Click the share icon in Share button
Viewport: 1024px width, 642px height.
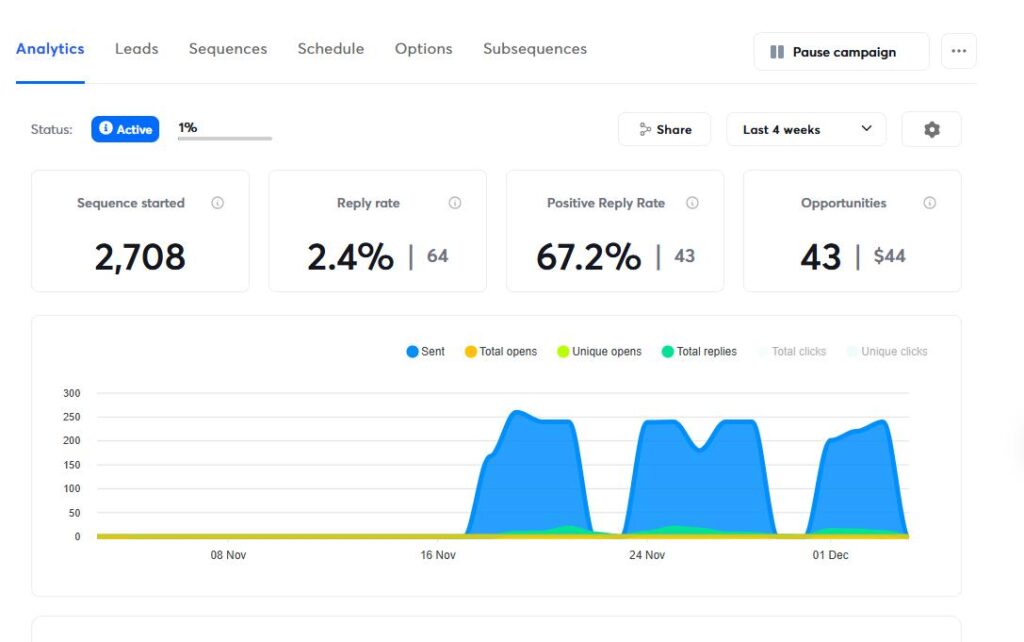pos(645,130)
